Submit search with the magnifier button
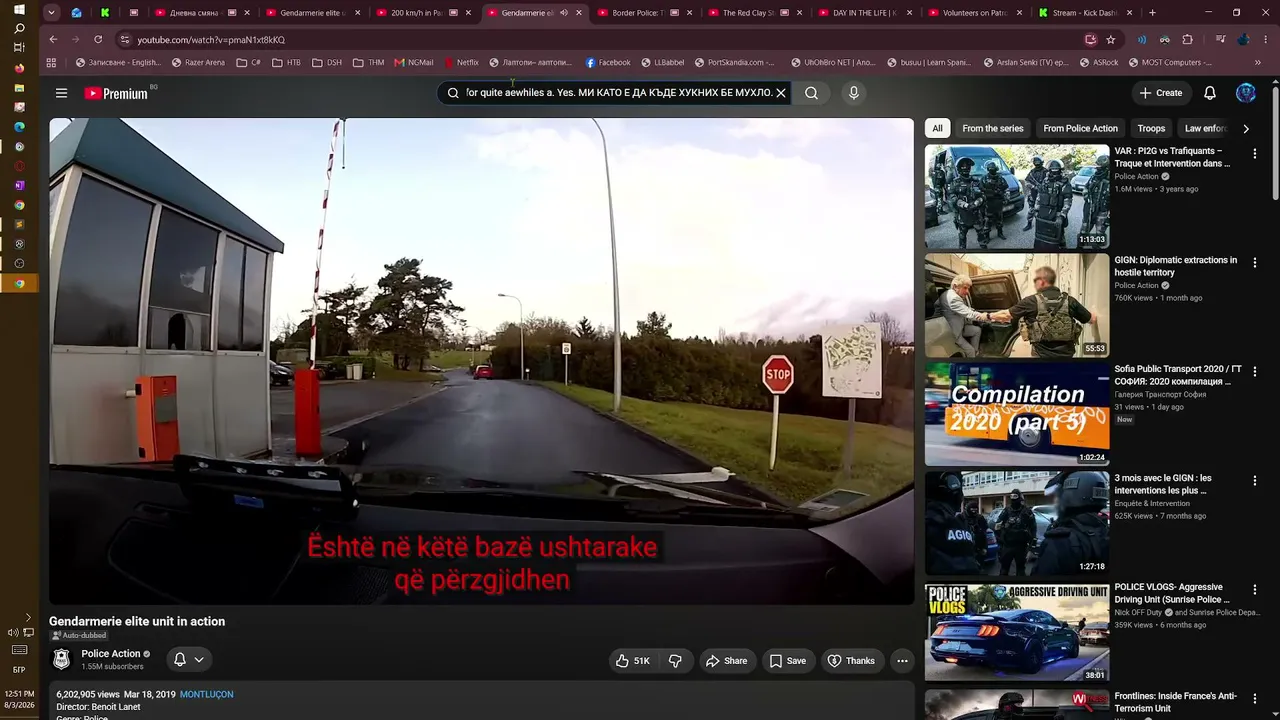1280x720 pixels. pyautogui.click(x=811, y=93)
